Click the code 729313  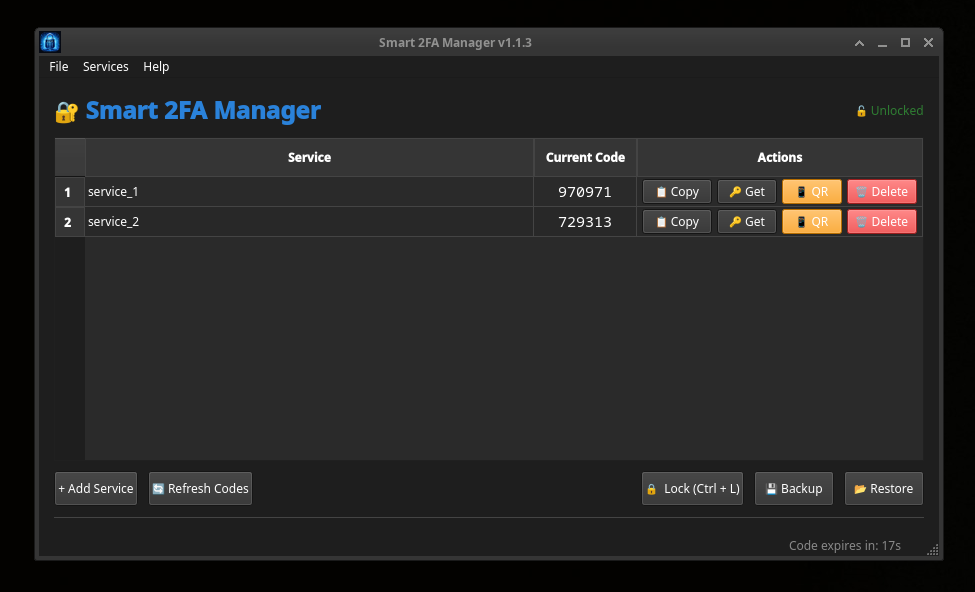tap(585, 221)
